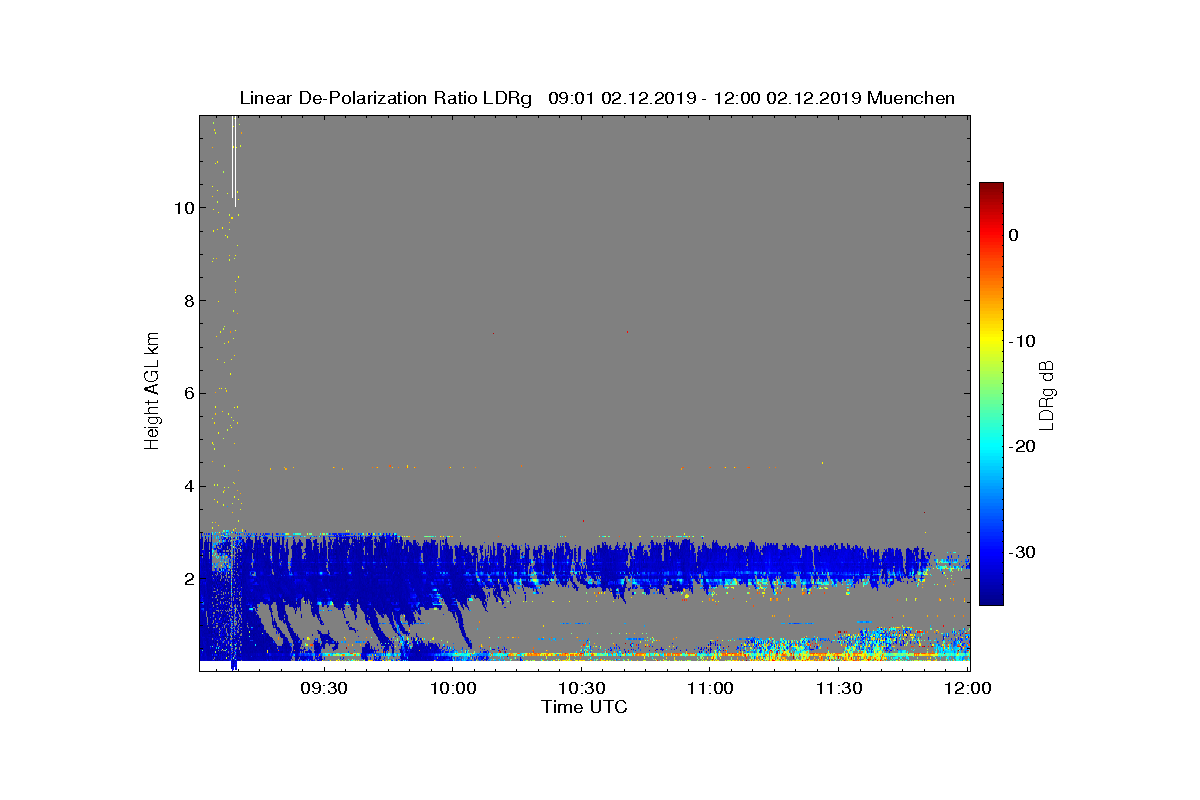This screenshot has width=1200, height=800.
Task: Click the height tick label 6
Action: tap(188, 394)
